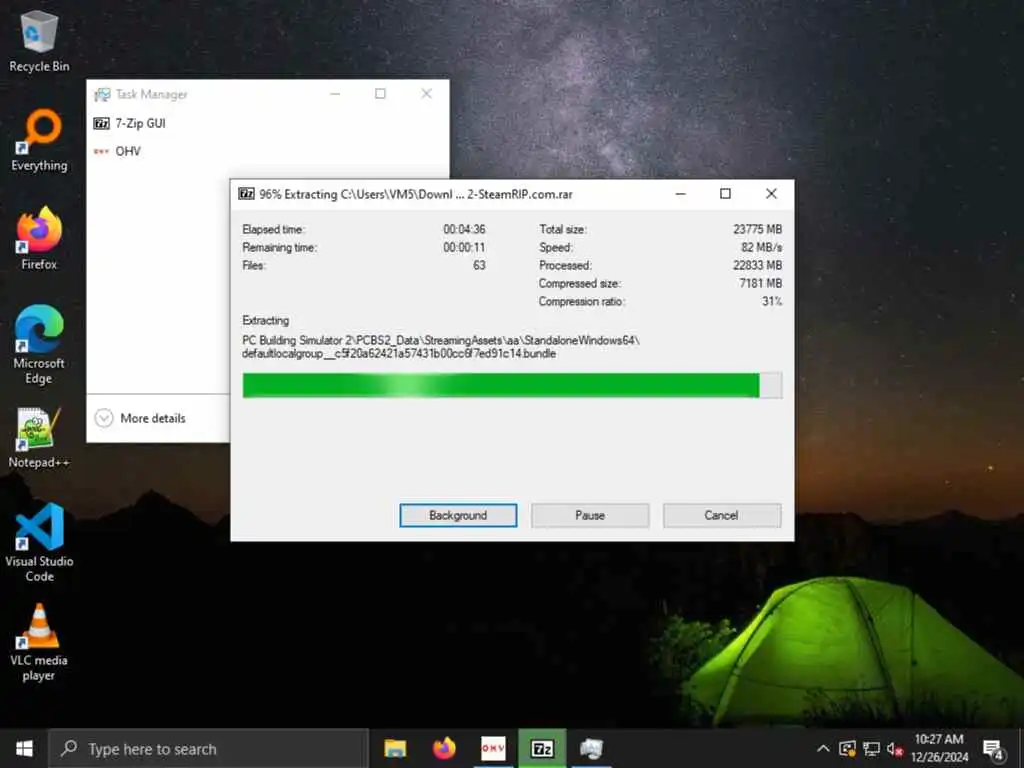The image size is (1024, 768).
Task: Open the security tray icon with warning badge
Action: (x=848, y=748)
